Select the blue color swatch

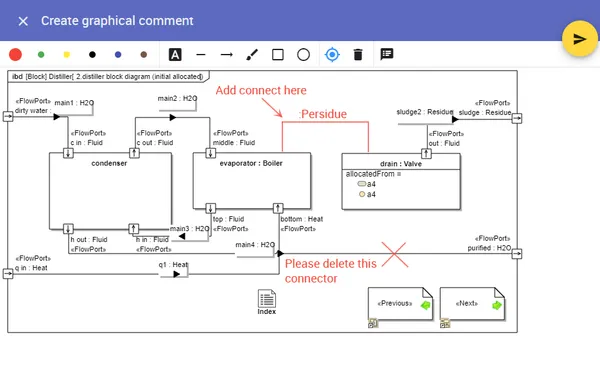(x=118, y=55)
